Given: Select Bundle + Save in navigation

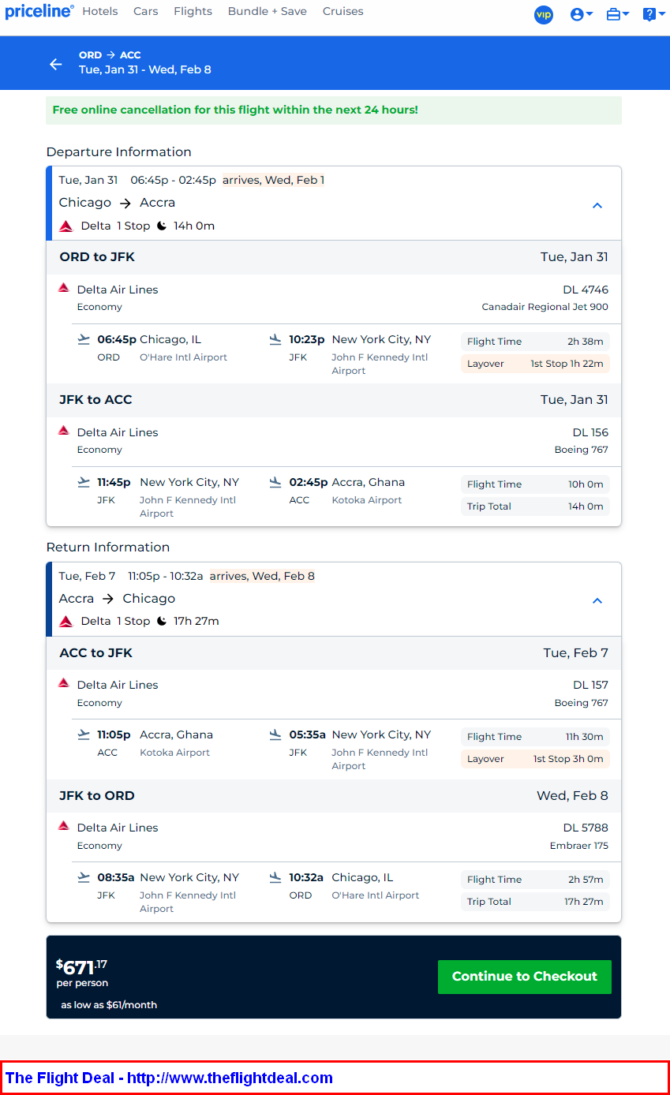Looking at the screenshot, I should [267, 11].
